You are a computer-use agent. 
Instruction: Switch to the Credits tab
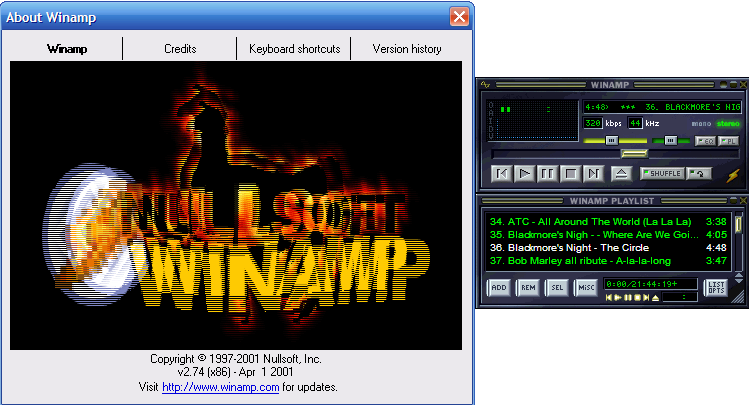point(180,49)
